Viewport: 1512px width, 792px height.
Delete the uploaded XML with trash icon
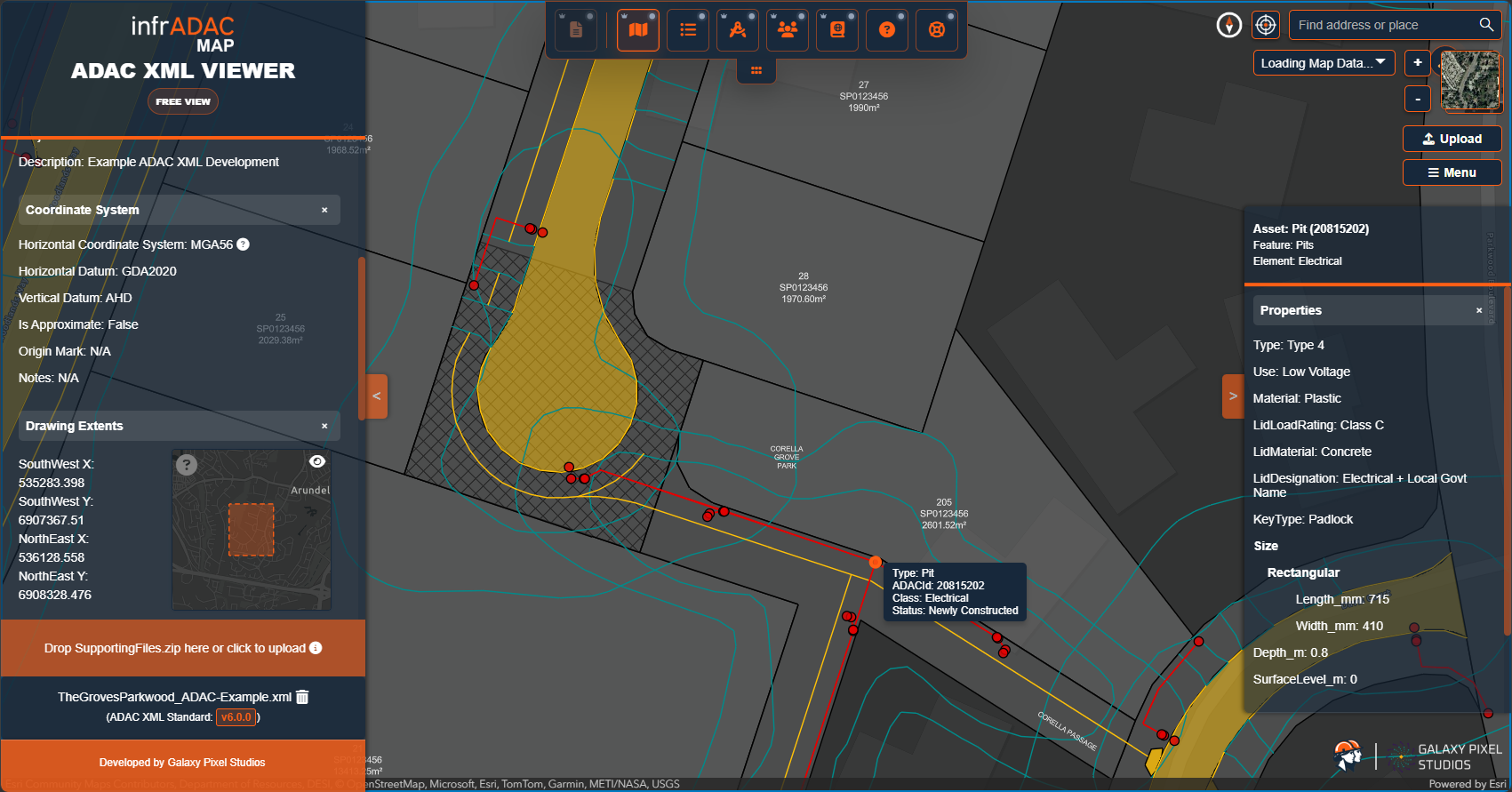[302, 697]
